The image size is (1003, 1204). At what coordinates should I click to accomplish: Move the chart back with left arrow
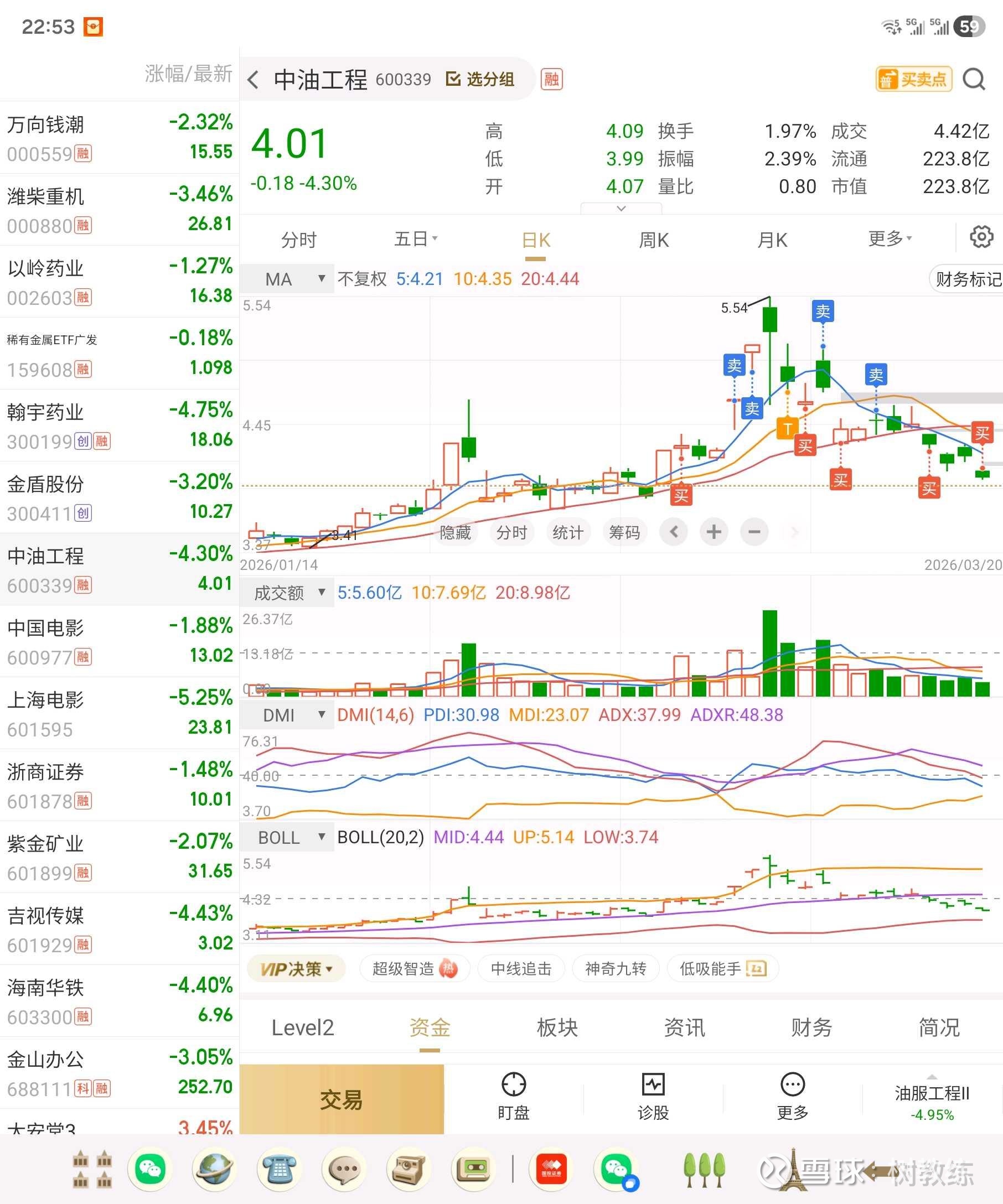pyautogui.click(x=674, y=532)
